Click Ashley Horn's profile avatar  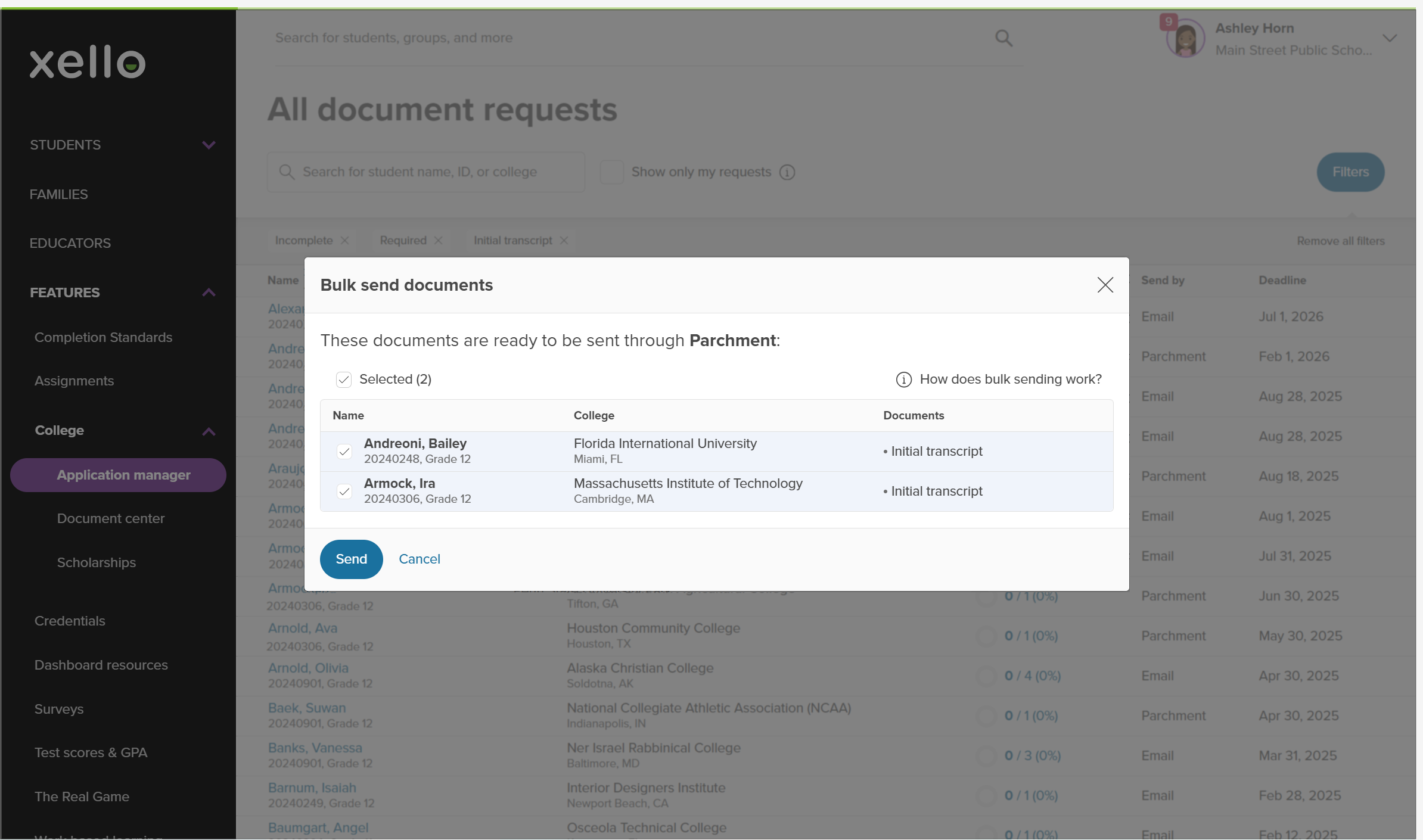tap(1185, 39)
